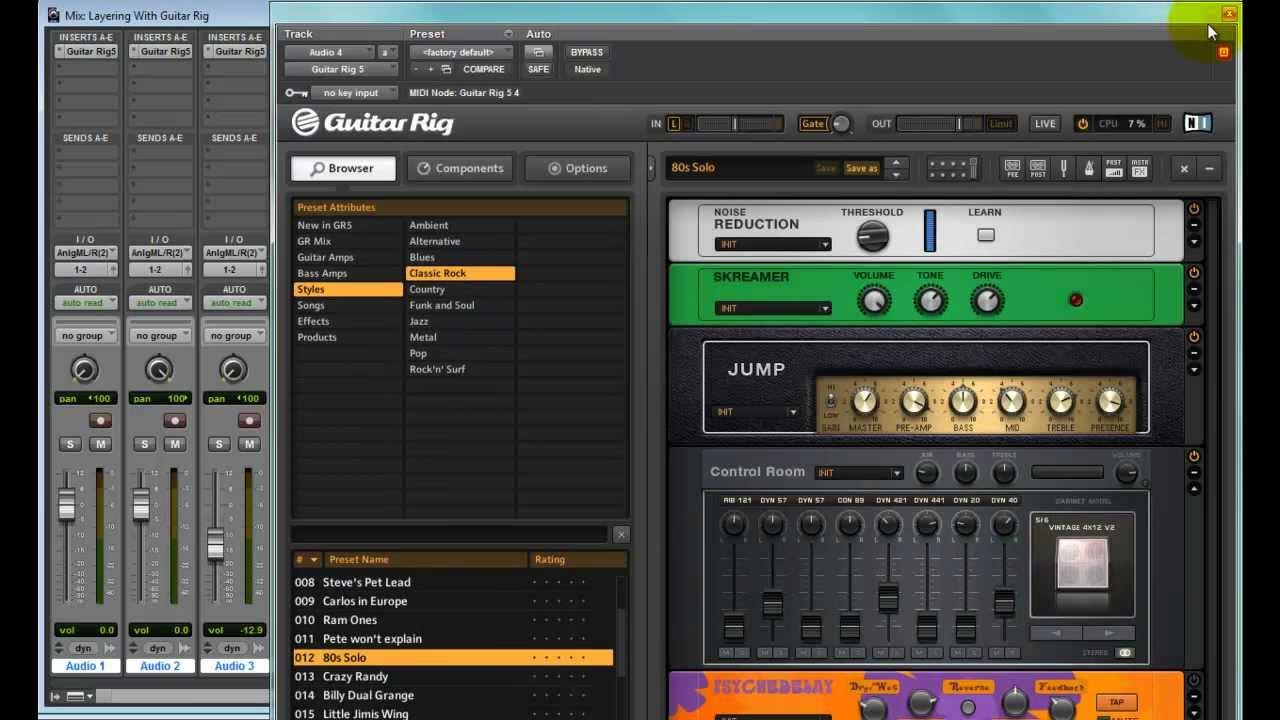
Task: Show the MSTR FX module
Action: point(1140,168)
